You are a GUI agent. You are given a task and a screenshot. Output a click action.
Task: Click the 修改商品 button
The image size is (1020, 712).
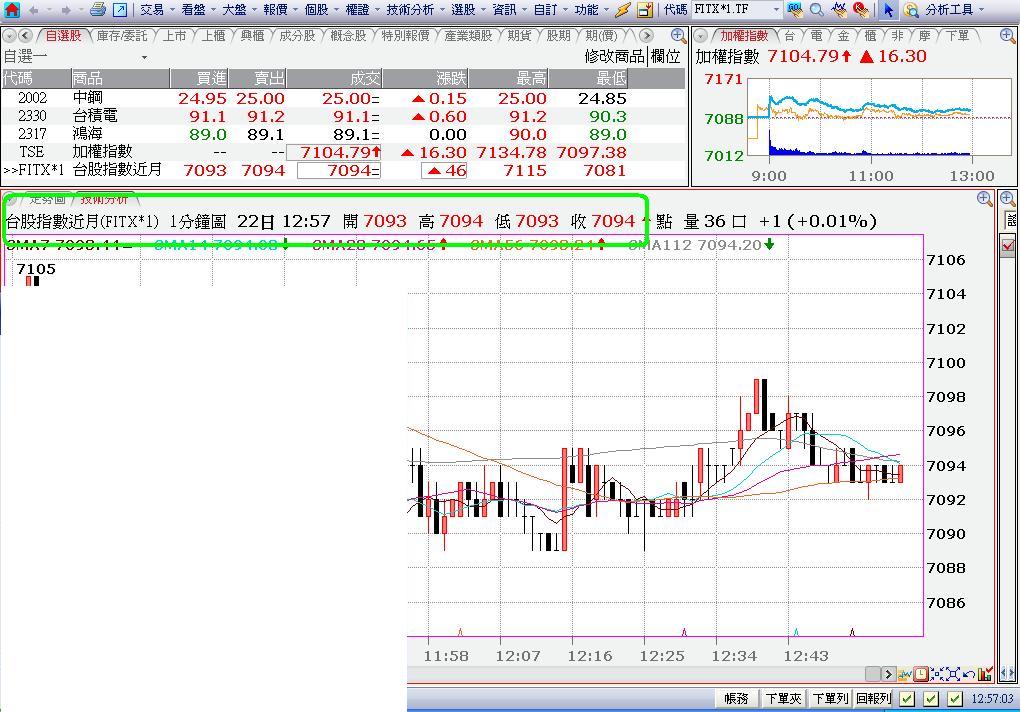614,57
